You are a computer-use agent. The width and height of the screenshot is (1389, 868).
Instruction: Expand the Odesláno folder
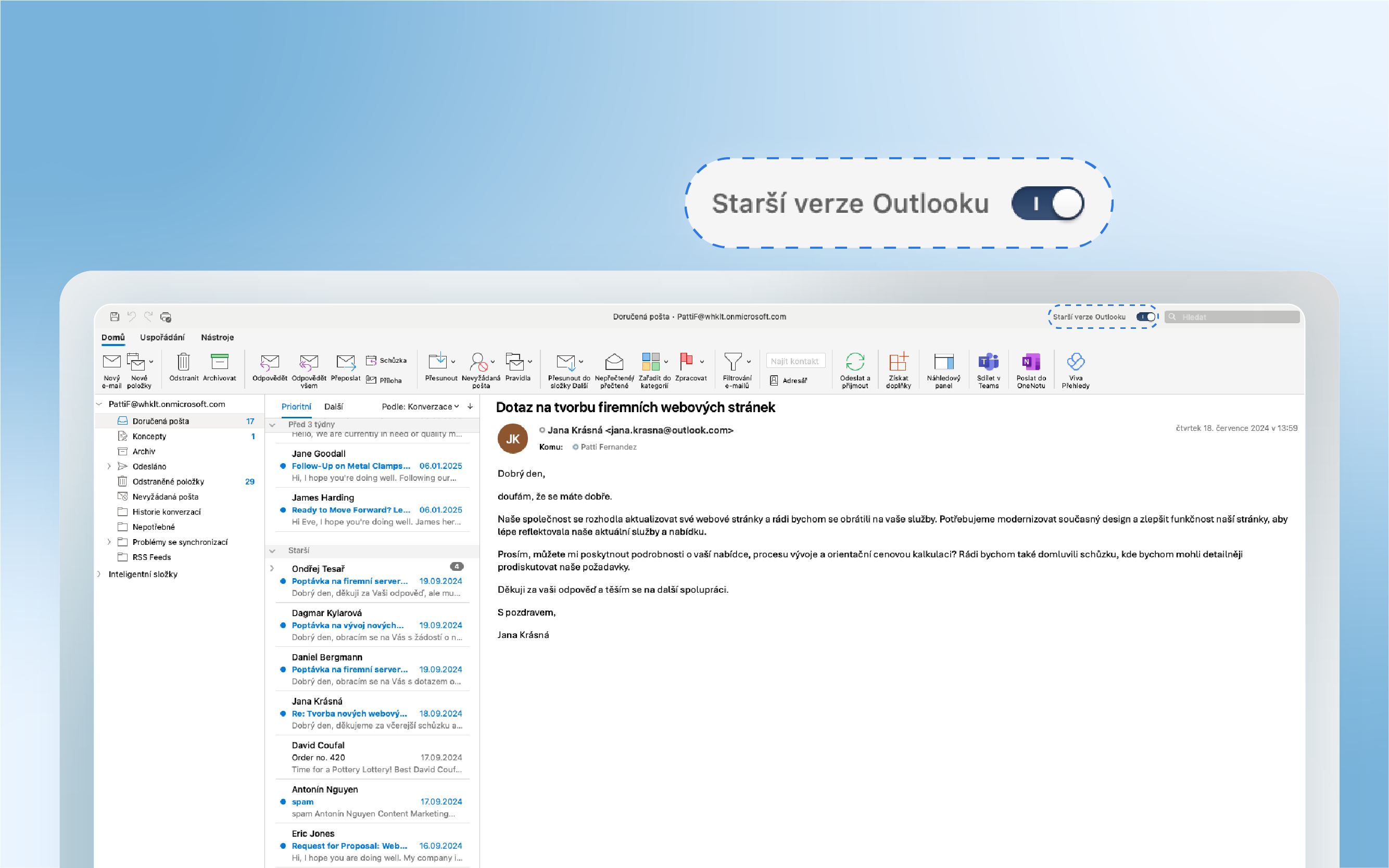click(109, 466)
